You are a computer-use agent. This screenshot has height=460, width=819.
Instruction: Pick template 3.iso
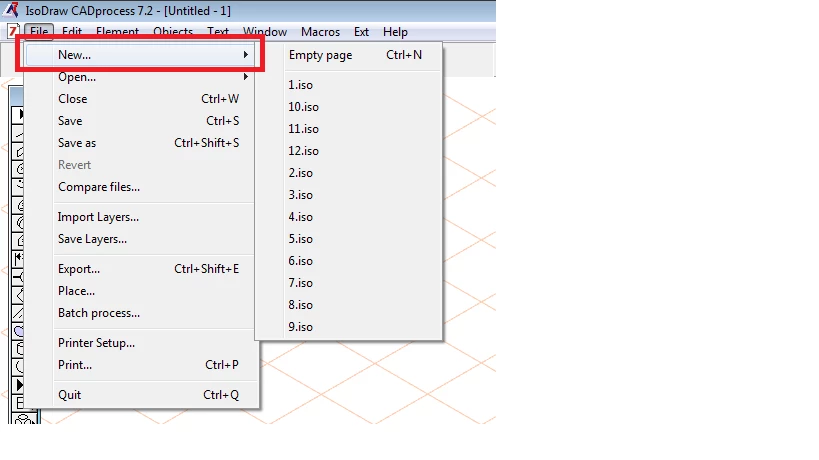click(x=349, y=194)
